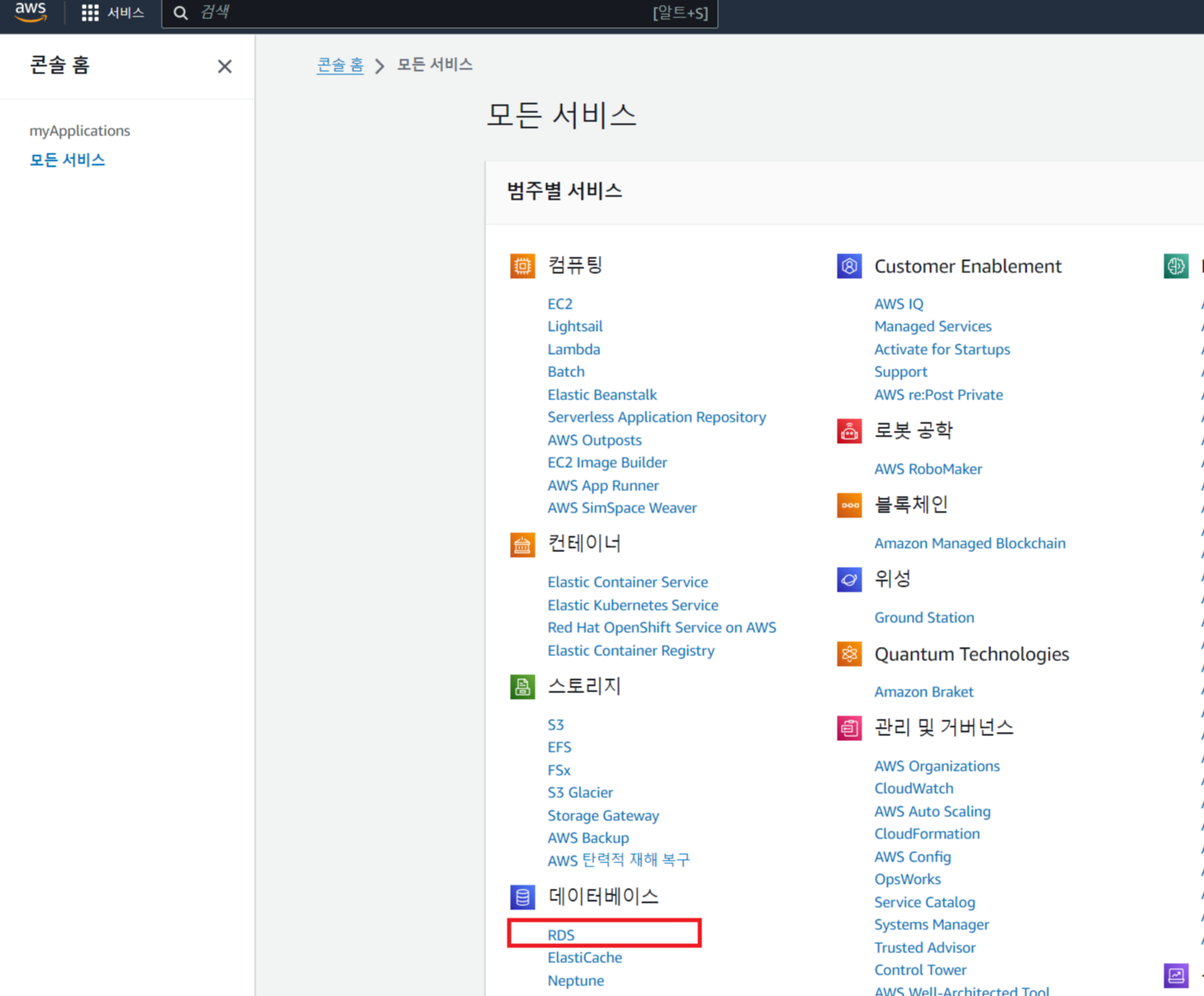Open Serverless Application Repository

(x=656, y=417)
